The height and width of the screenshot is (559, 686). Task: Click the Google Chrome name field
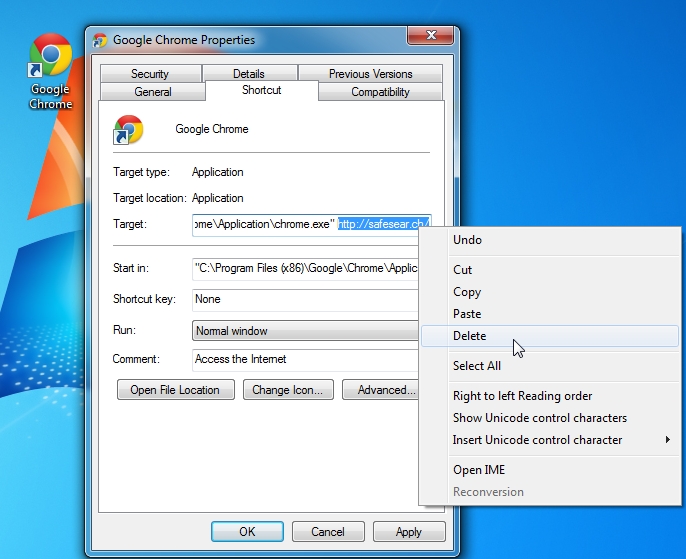point(212,129)
